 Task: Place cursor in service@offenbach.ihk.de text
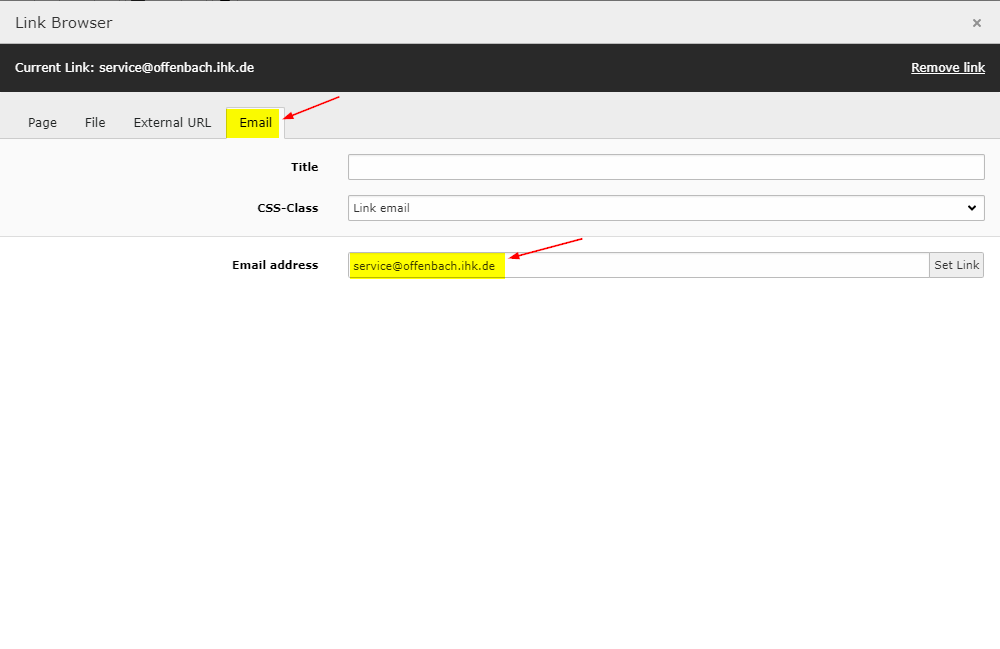click(424, 266)
